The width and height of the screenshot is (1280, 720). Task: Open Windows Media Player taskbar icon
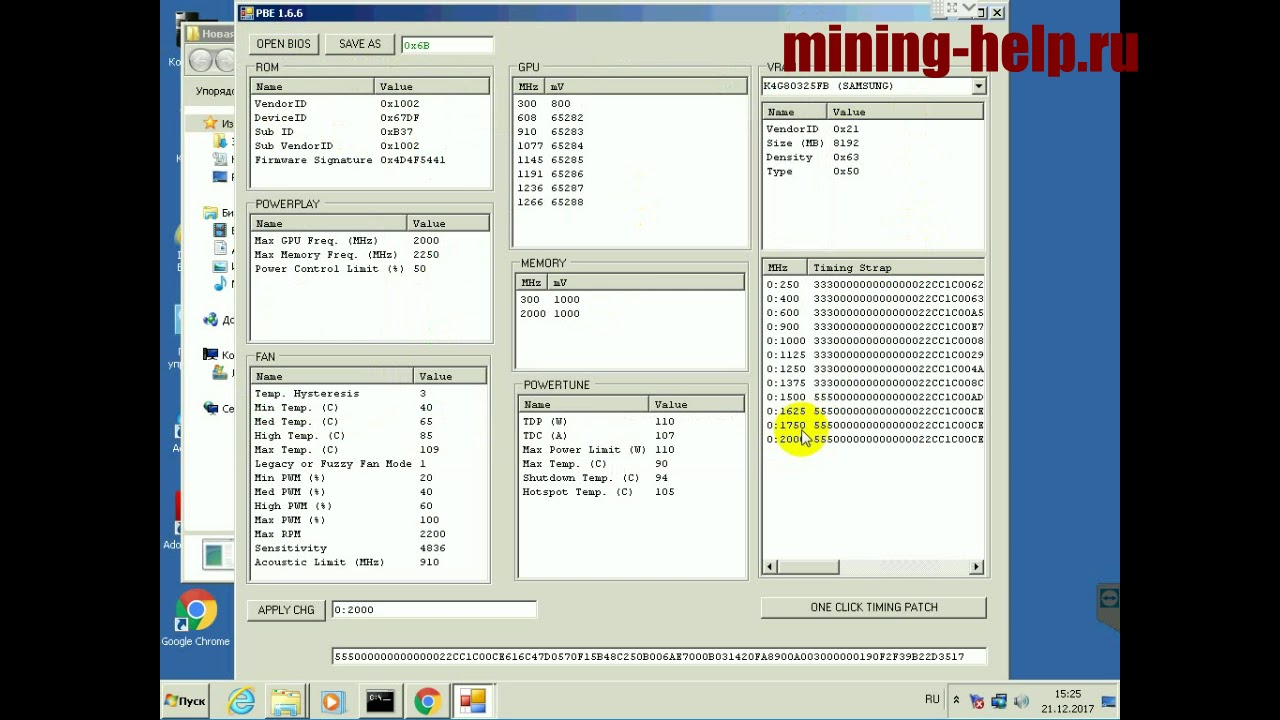pyautogui.click(x=332, y=701)
